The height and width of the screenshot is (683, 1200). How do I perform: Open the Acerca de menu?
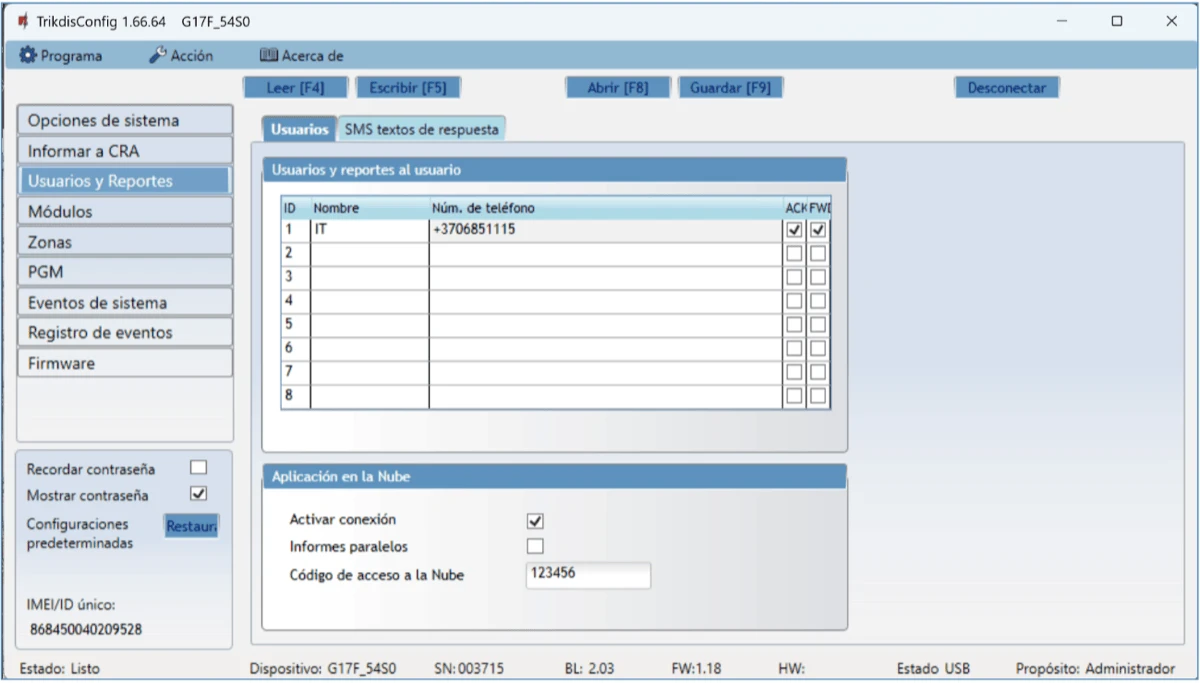tap(301, 56)
